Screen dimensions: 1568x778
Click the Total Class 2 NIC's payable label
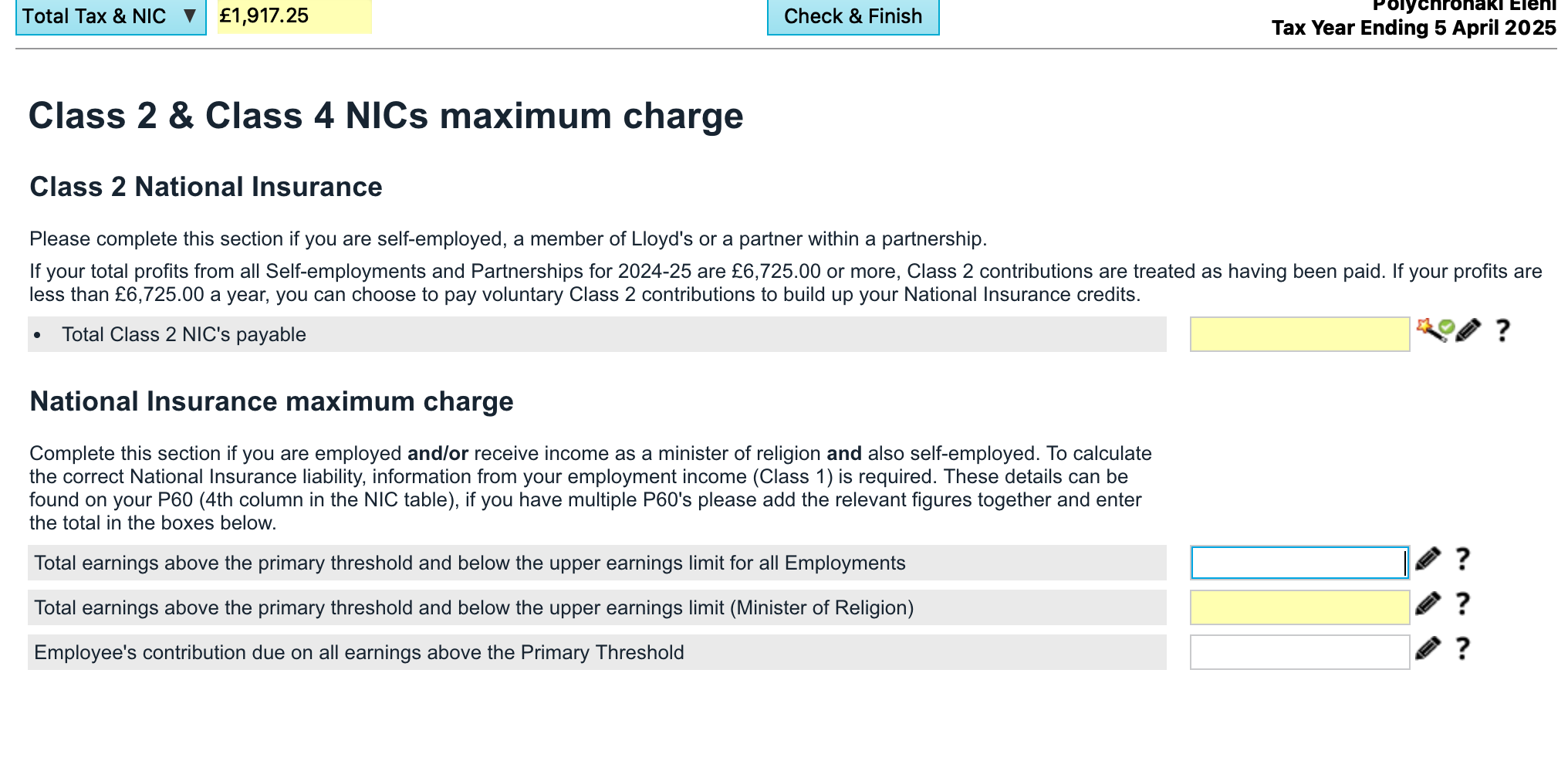pyautogui.click(x=184, y=334)
